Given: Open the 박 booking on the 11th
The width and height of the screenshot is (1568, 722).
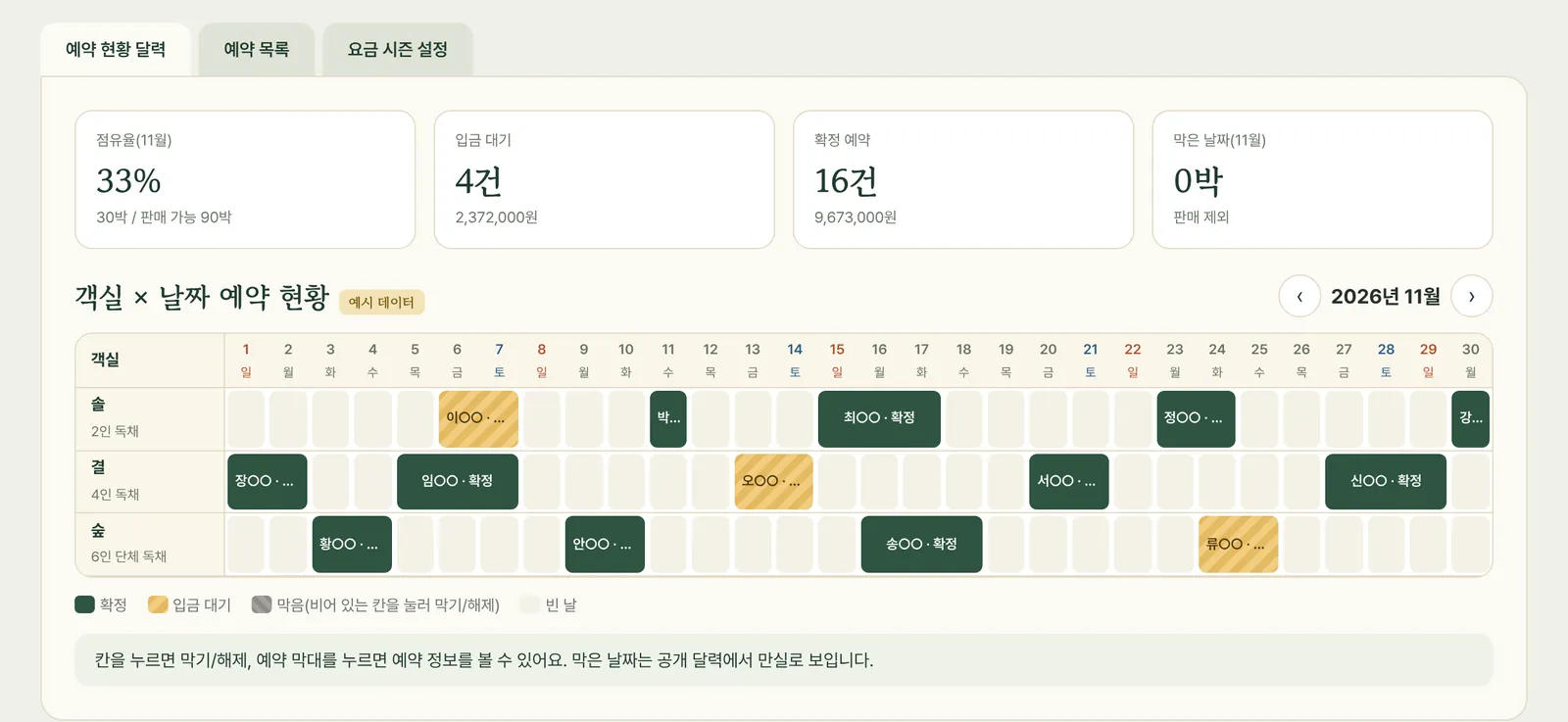Looking at the screenshot, I should pos(668,419).
